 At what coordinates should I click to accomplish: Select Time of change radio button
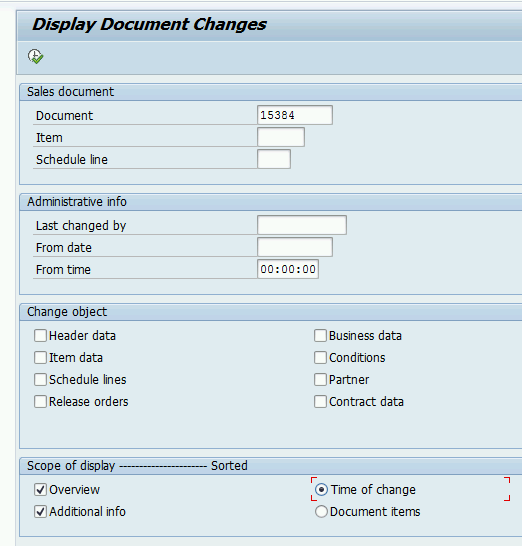click(x=321, y=490)
